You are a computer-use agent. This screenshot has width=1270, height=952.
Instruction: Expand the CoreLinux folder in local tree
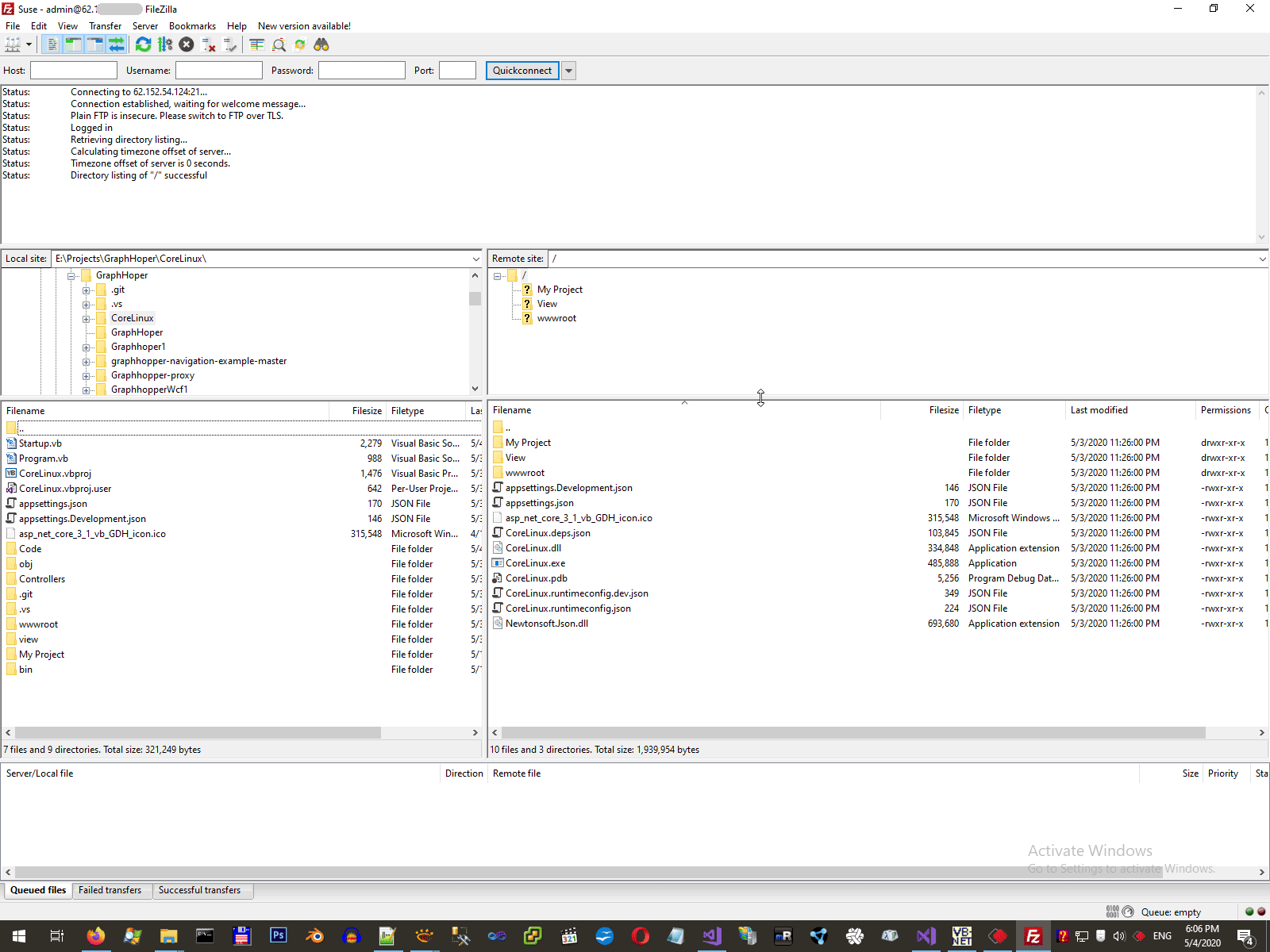tap(87, 319)
